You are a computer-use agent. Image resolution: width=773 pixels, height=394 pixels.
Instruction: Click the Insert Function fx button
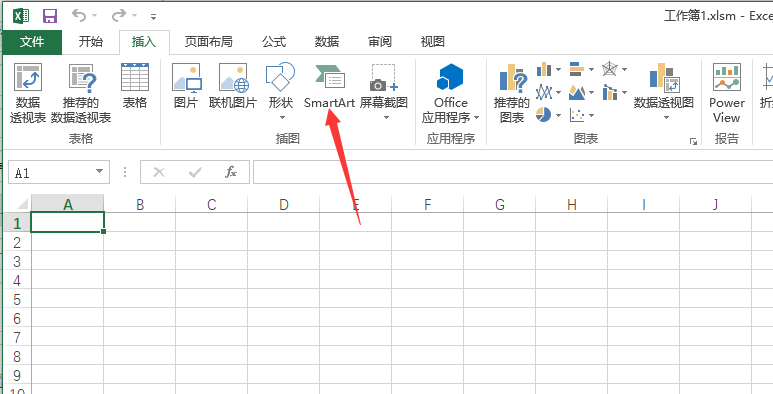coord(231,172)
